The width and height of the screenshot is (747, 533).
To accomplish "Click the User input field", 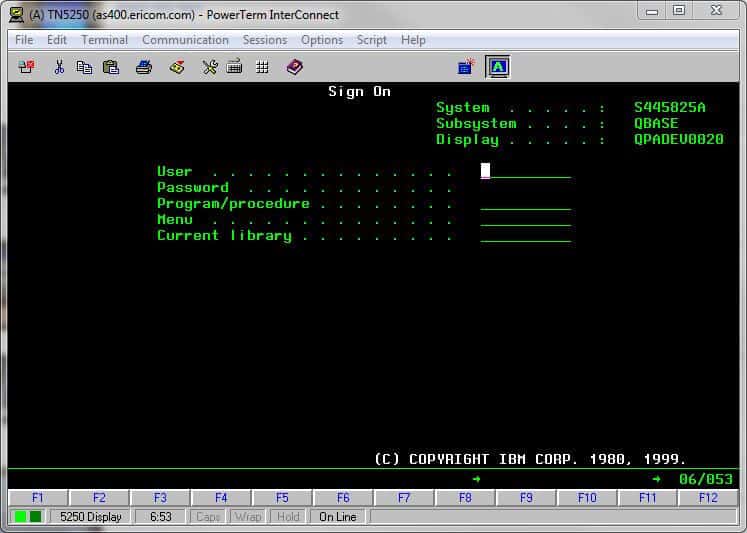I will coord(525,171).
